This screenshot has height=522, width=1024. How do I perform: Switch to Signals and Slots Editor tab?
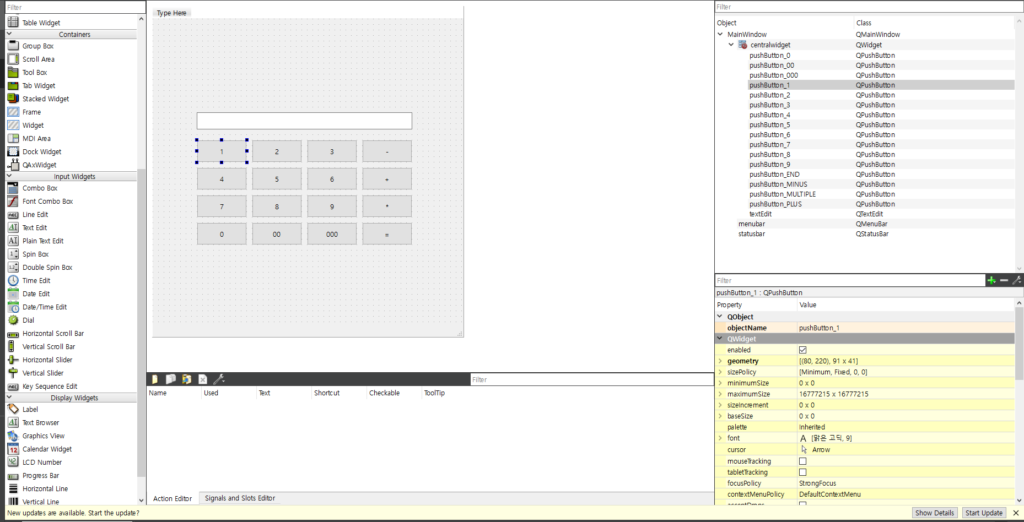239,498
